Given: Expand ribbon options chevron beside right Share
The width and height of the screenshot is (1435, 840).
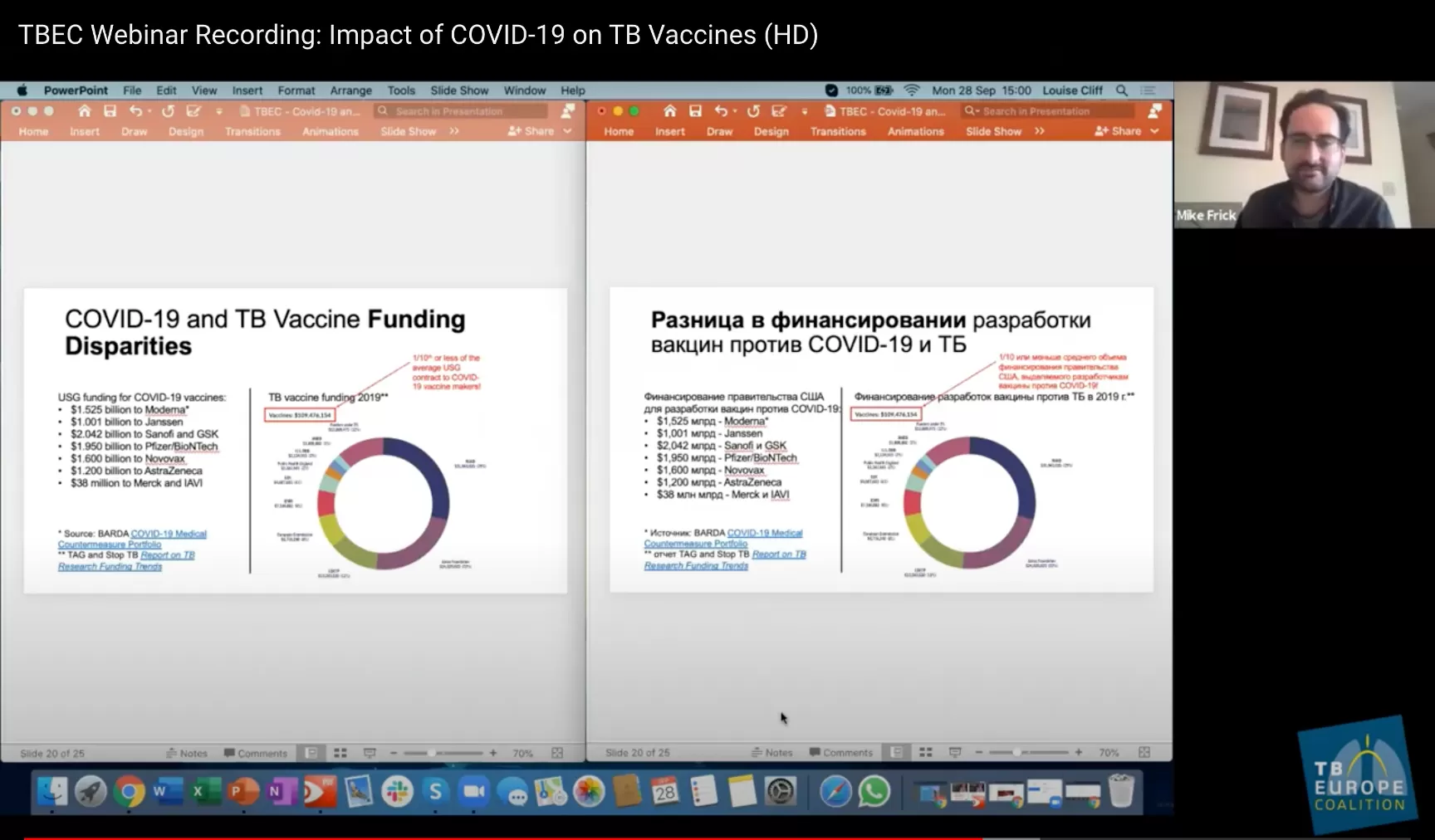Looking at the screenshot, I should point(1154,131).
